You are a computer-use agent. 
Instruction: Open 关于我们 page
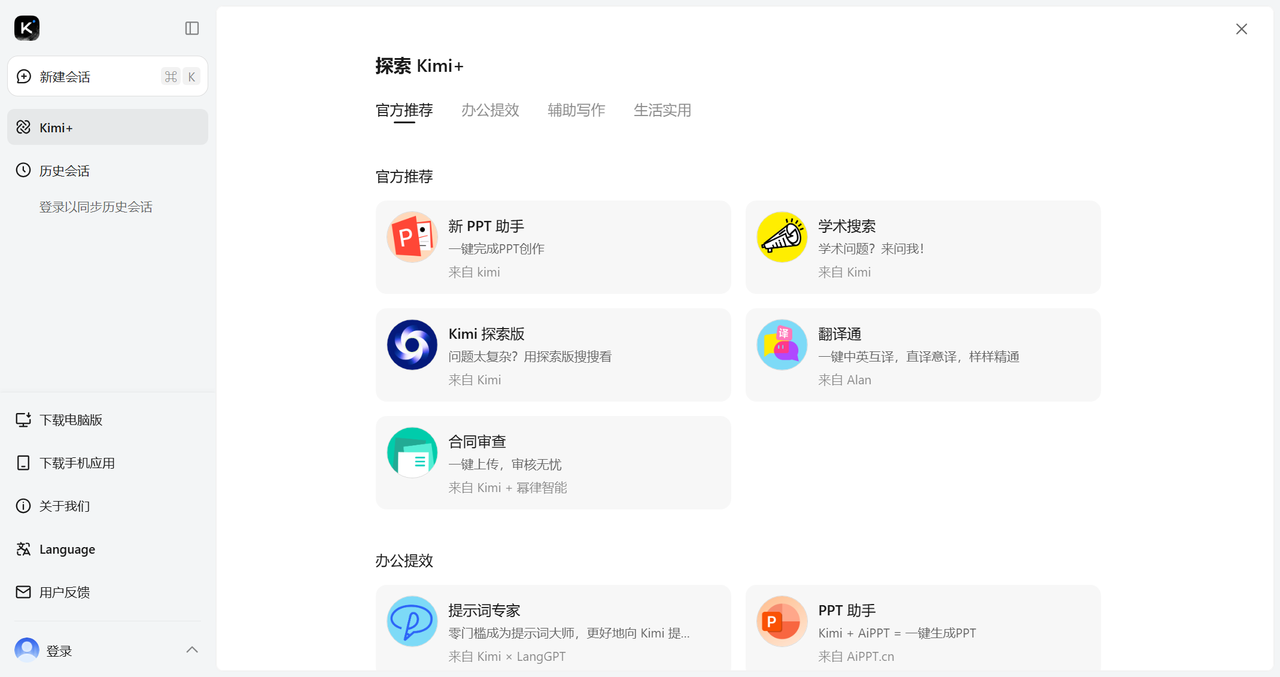(108, 506)
